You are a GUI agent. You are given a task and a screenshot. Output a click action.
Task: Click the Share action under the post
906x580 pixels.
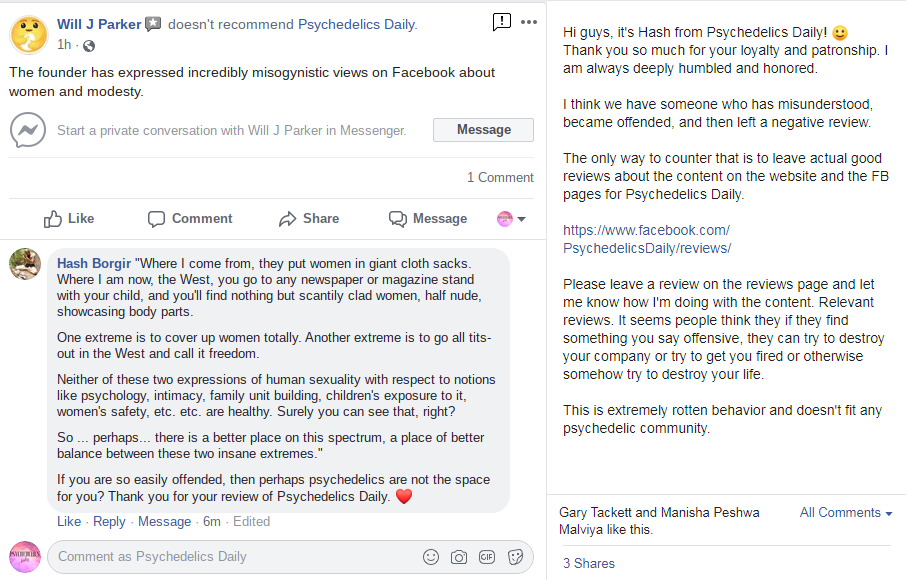(309, 219)
